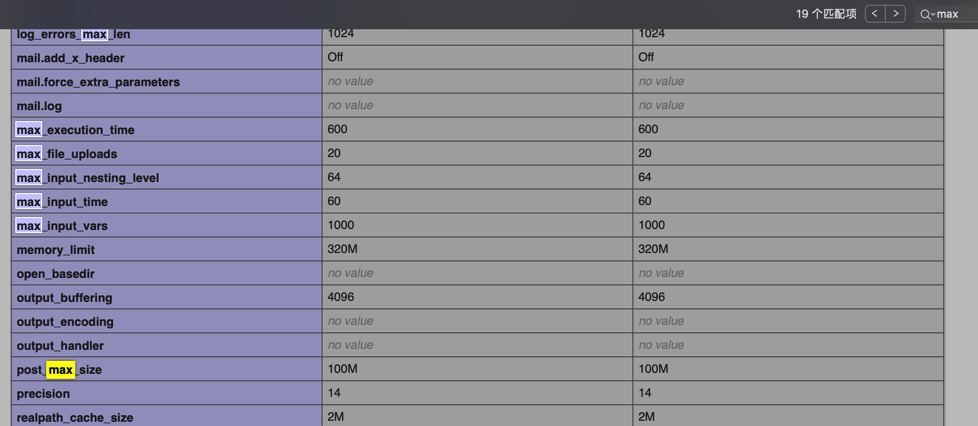Select the output_buffering row label
This screenshot has height=426, width=978.
tap(65, 298)
